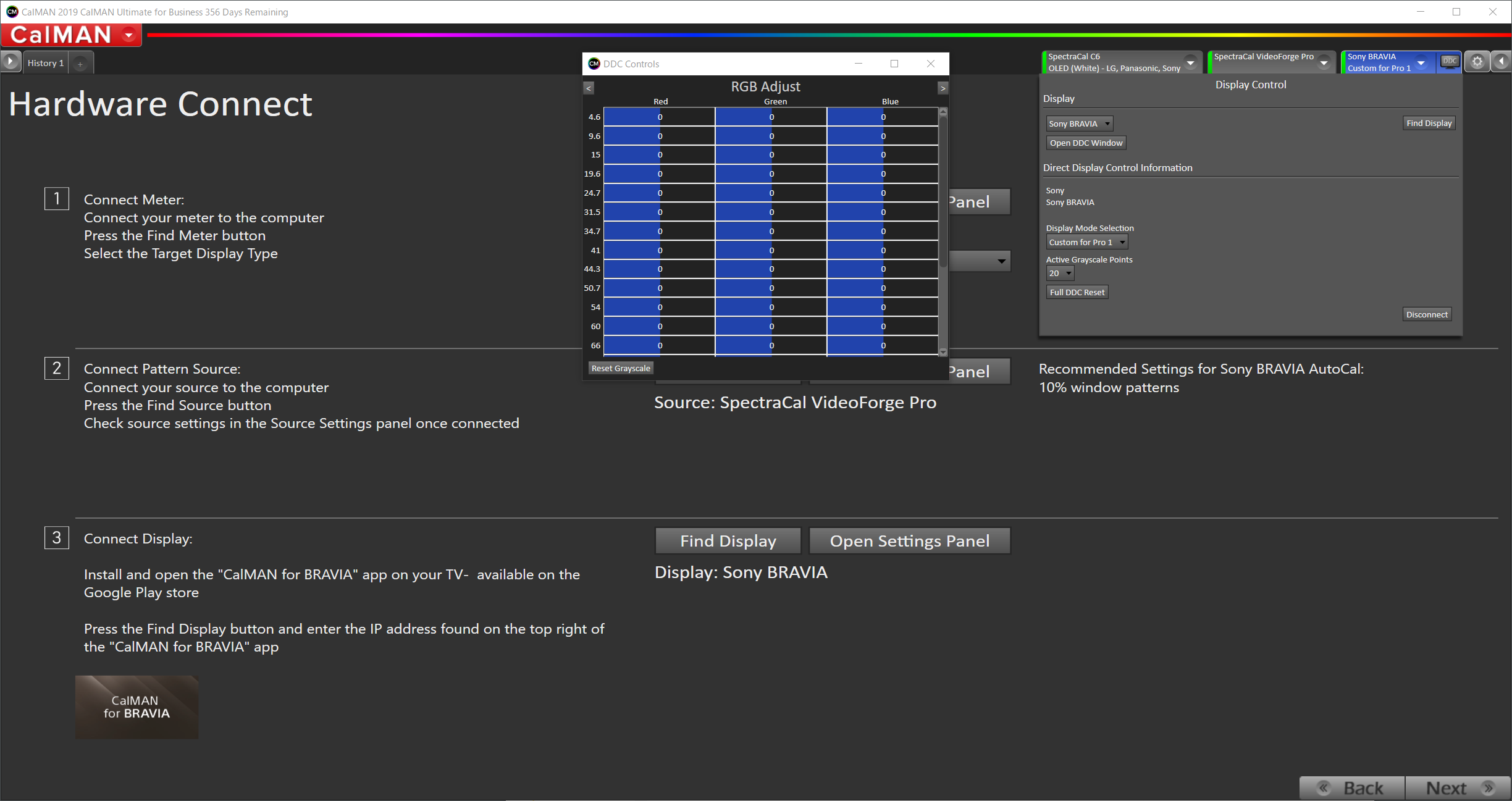Click the 'Direct Display Control Information' label
1512x801 pixels.
tap(1117, 168)
